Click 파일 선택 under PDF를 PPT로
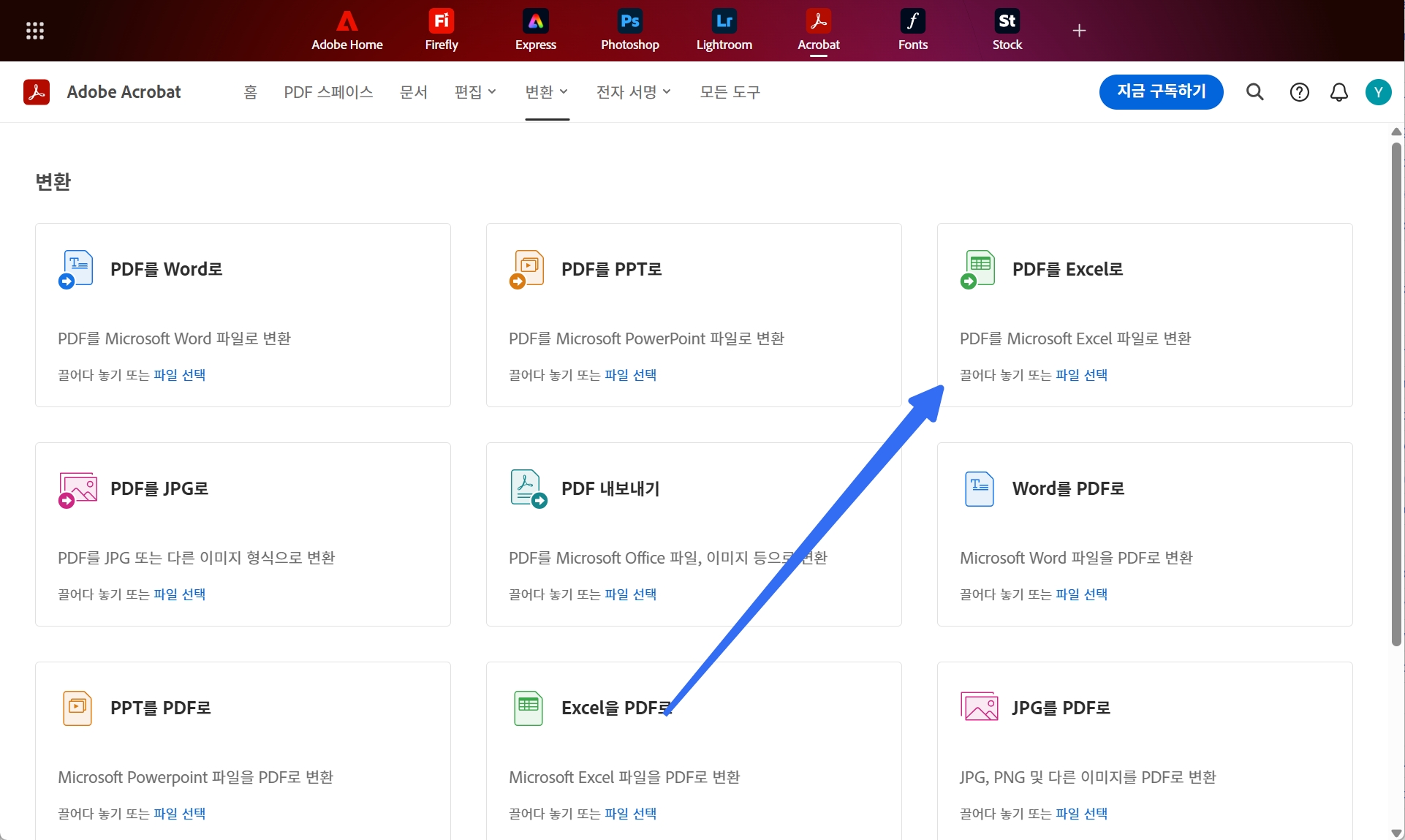This screenshot has height=840, width=1405. click(631, 375)
